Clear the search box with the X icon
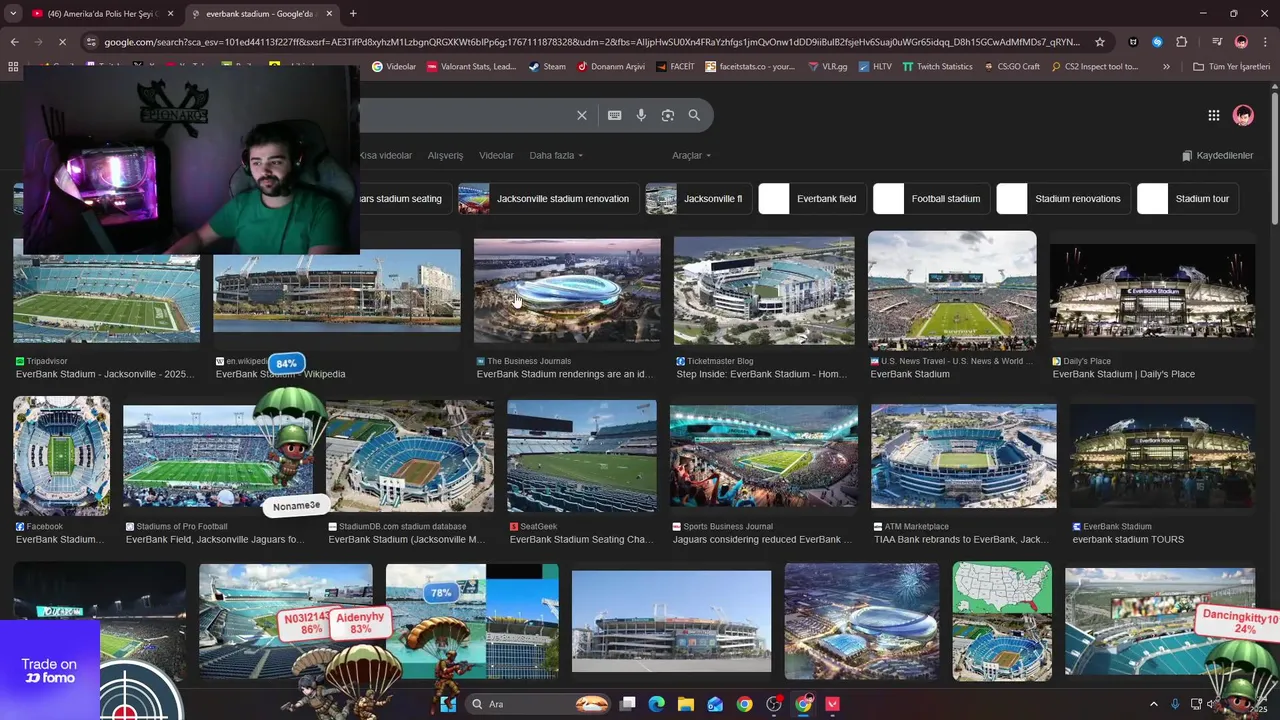The height and width of the screenshot is (720, 1280). pyautogui.click(x=581, y=115)
